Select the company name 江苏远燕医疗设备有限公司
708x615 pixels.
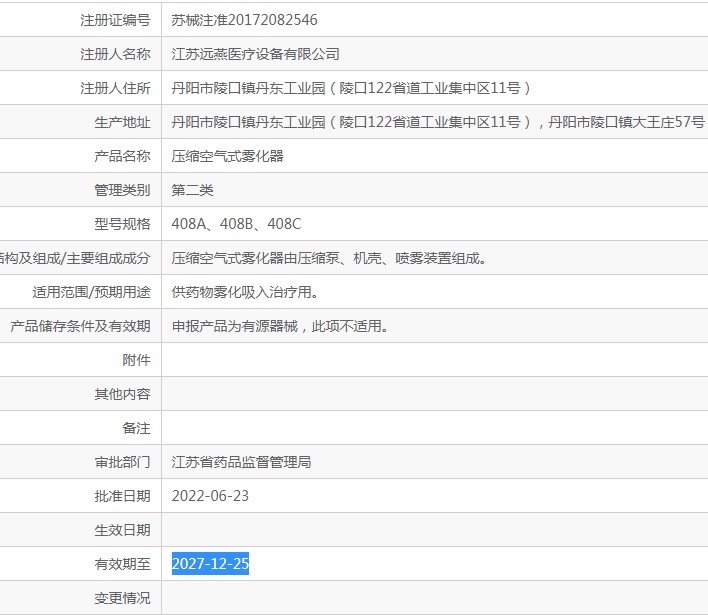point(255,54)
